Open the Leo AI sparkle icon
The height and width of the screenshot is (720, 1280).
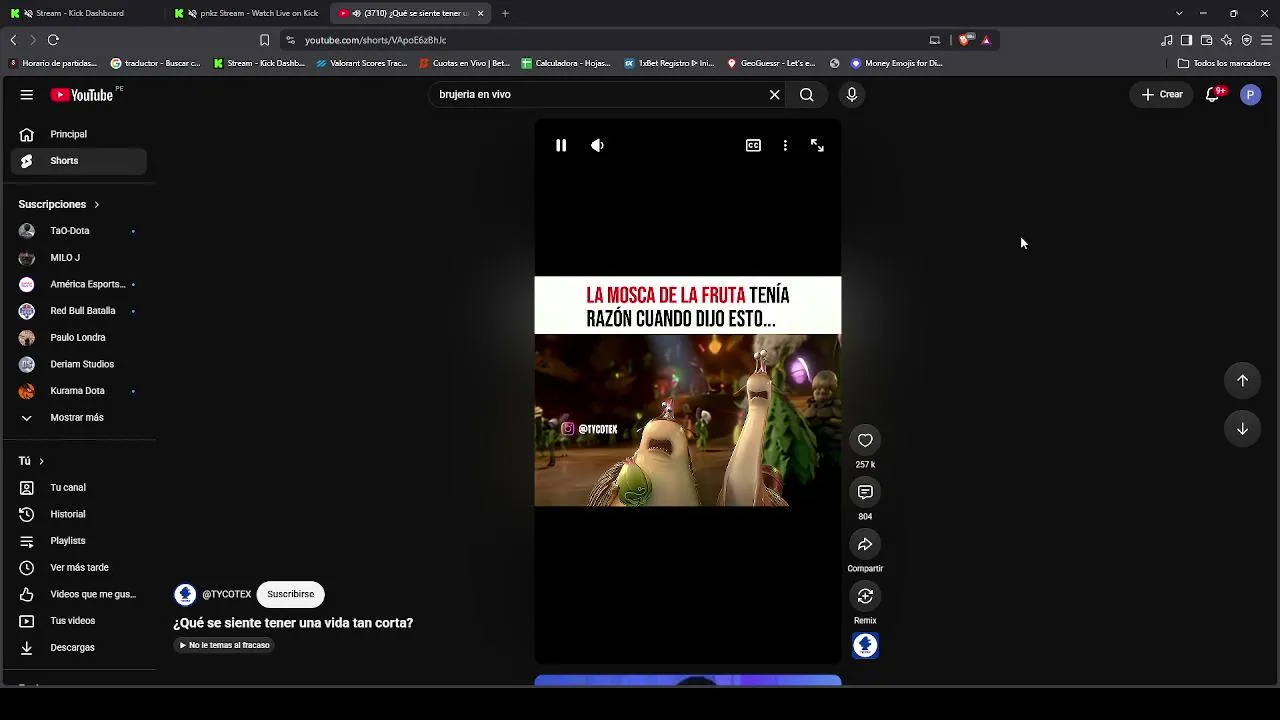(1226, 40)
